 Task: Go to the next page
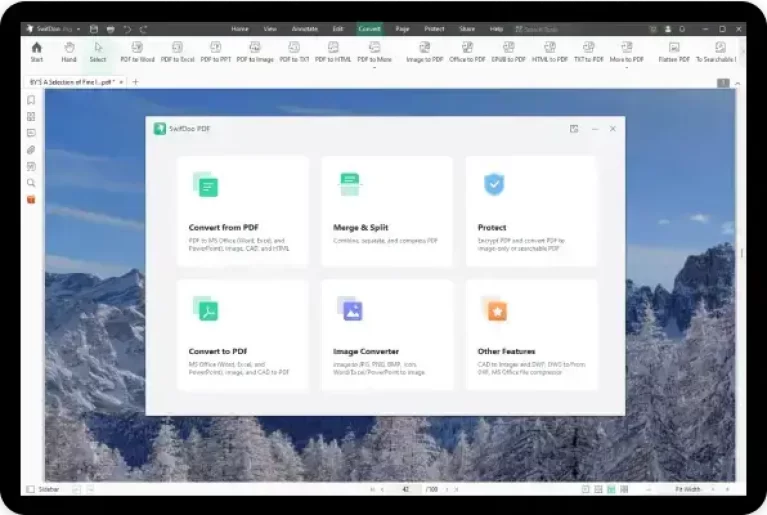click(x=447, y=489)
